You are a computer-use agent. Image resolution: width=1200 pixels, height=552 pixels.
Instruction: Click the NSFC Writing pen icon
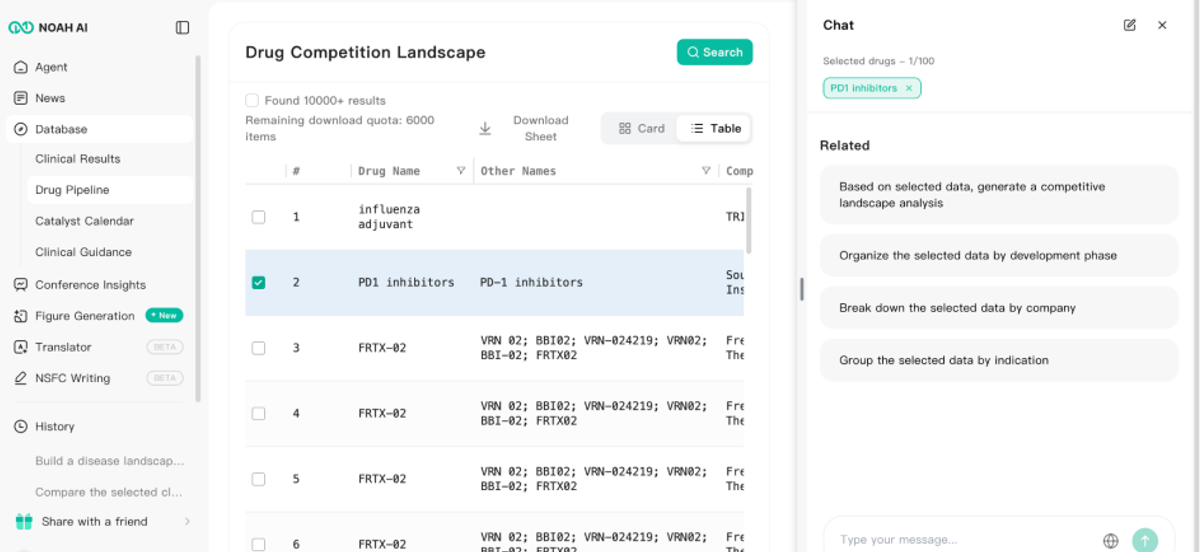tap(21, 378)
